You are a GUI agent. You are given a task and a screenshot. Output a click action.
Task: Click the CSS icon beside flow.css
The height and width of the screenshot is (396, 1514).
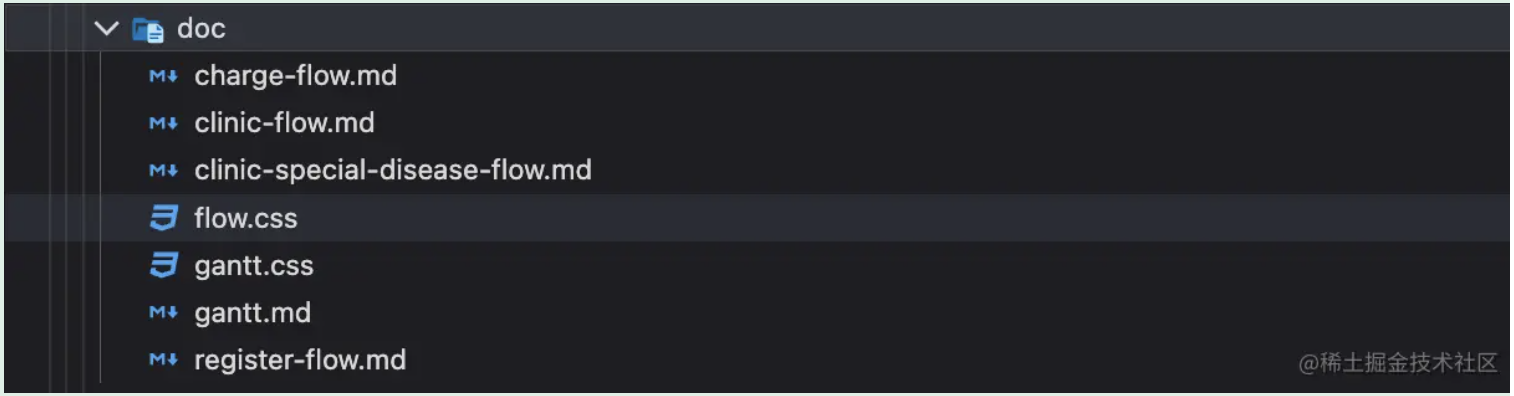click(x=163, y=218)
